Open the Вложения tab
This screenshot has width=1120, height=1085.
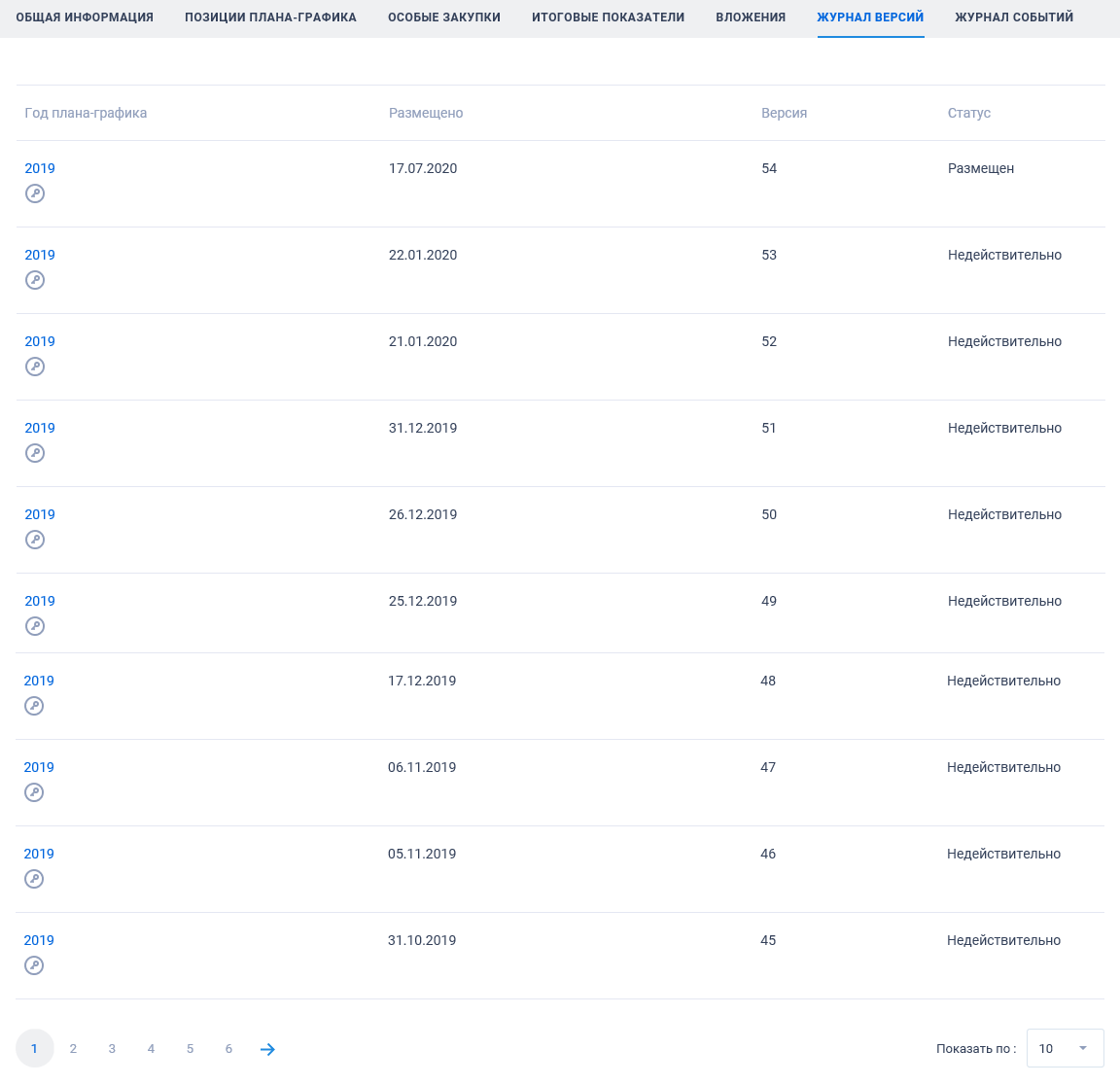pyautogui.click(x=751, y=17)
